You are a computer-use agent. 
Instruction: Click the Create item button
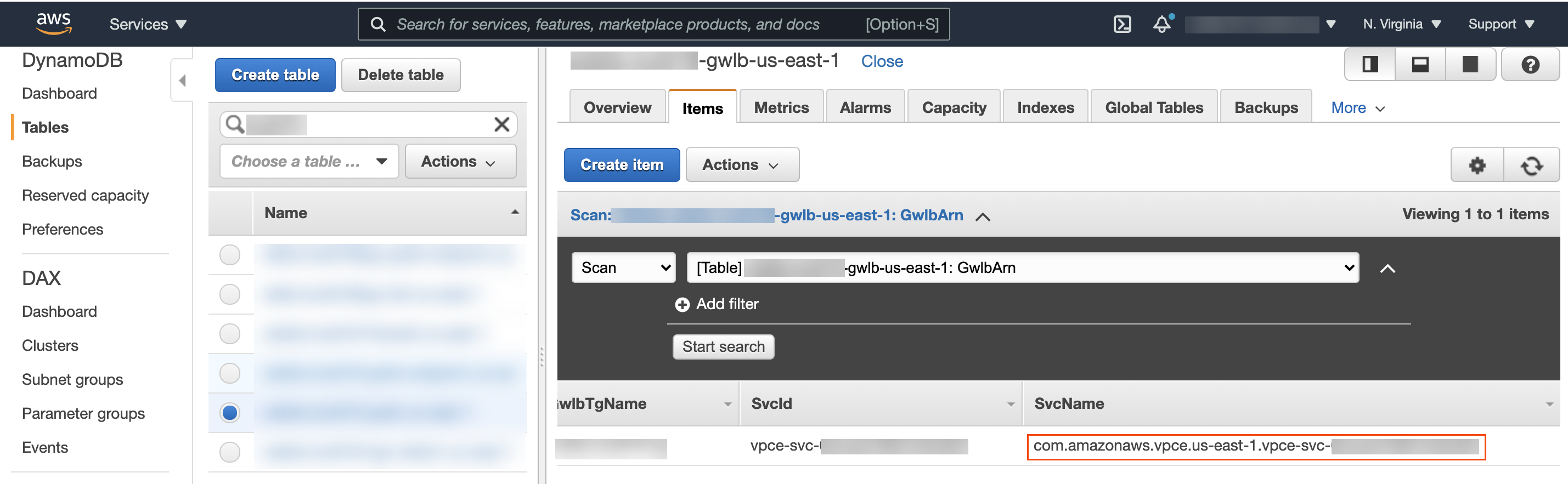pos(622,165)
